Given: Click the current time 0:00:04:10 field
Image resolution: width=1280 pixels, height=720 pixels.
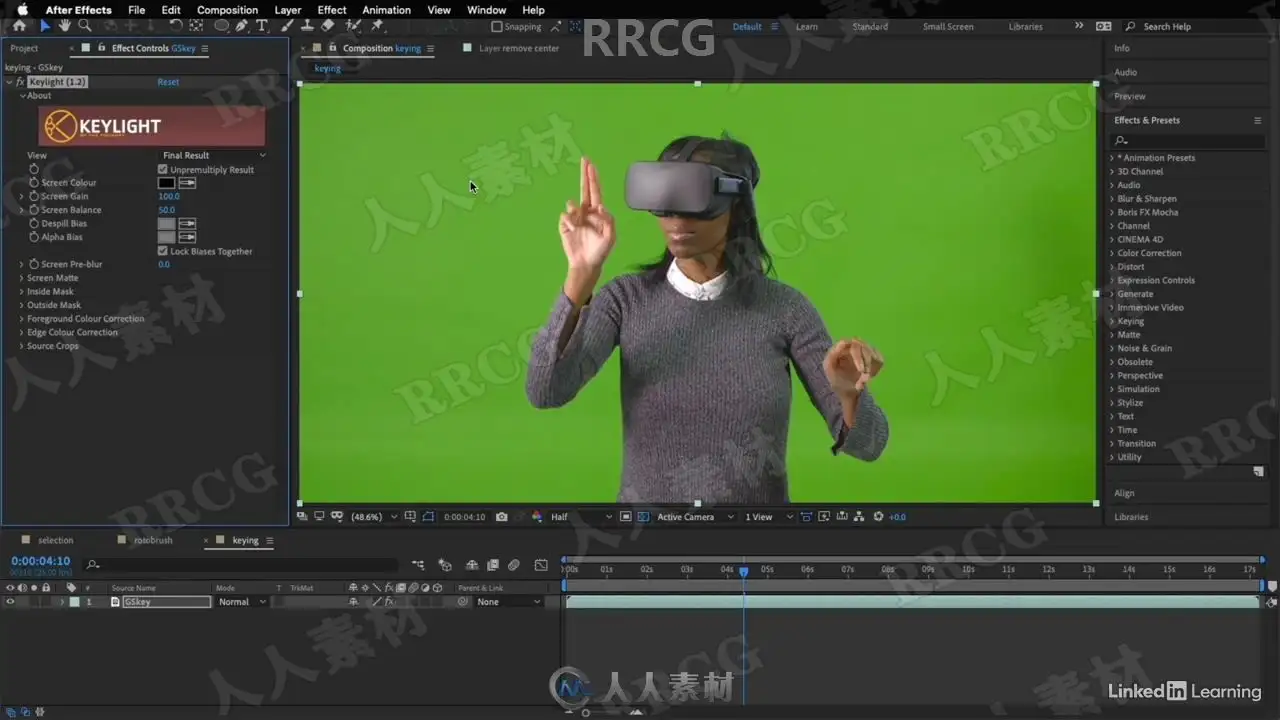Looking at the screenshot, I should [41, 561].
